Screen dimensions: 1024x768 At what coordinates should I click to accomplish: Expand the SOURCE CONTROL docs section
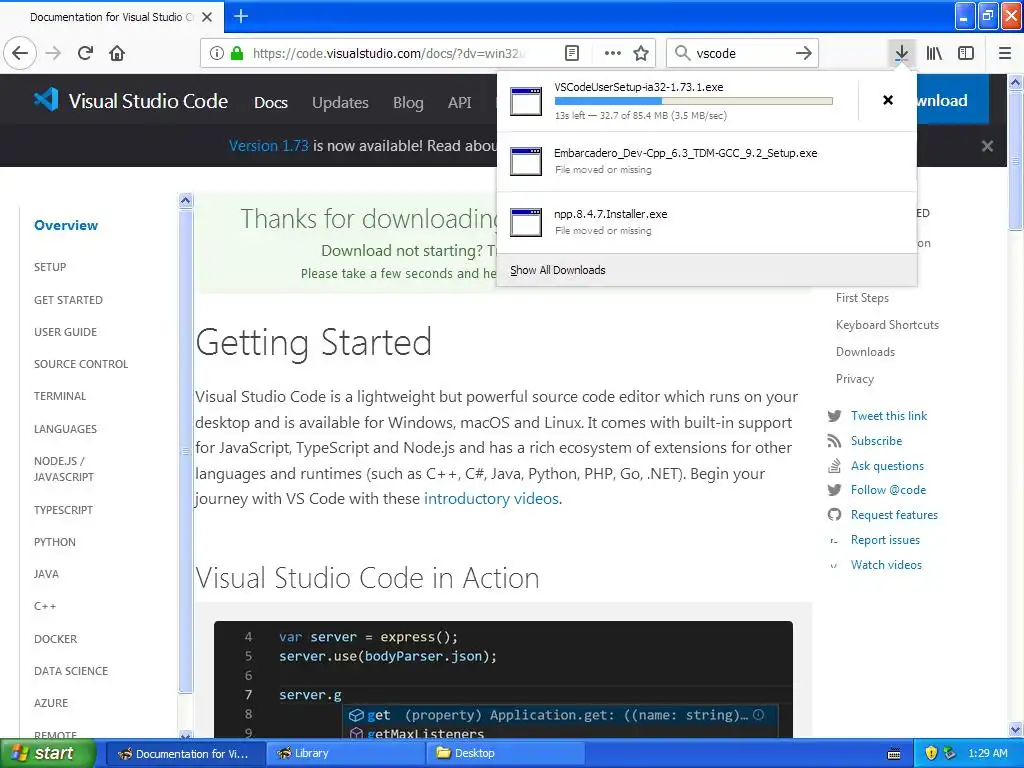point(81,364)
